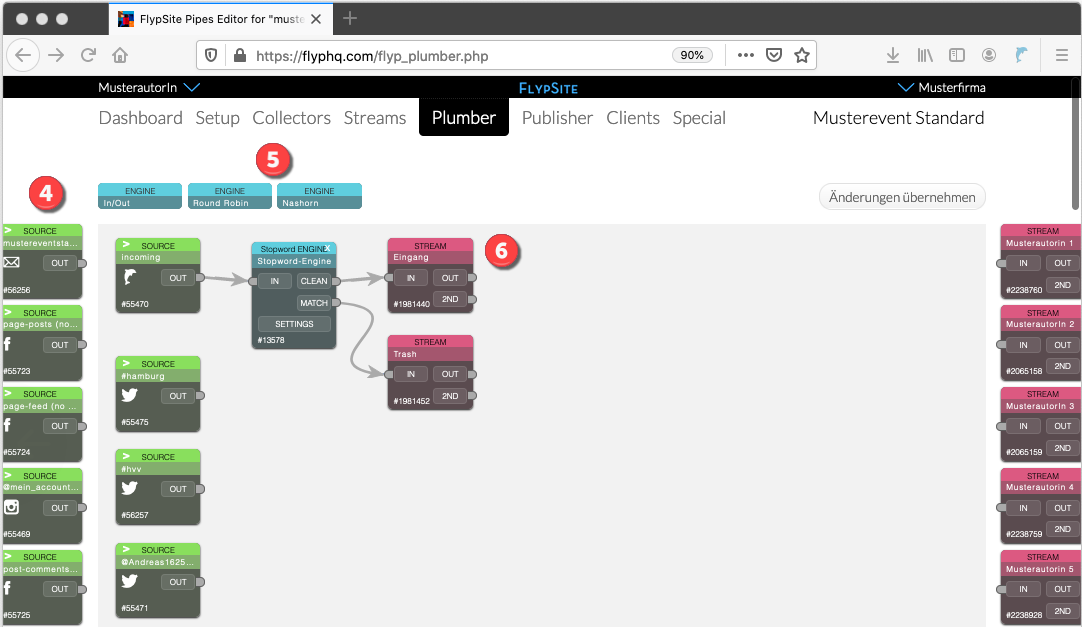Open the Firefox account avatar icon

click(x=989, y=55)
